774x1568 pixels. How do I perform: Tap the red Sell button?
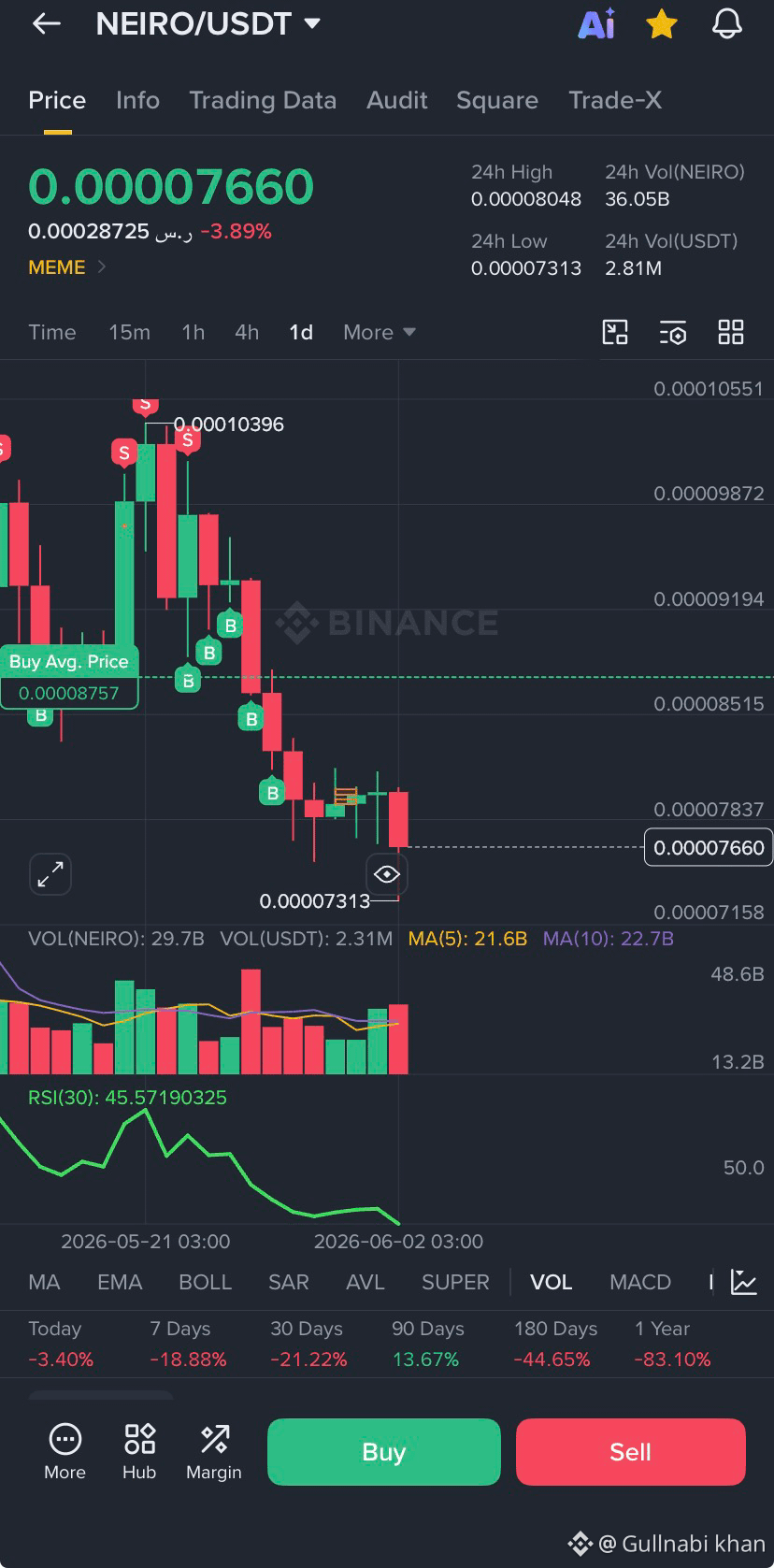631,1452
